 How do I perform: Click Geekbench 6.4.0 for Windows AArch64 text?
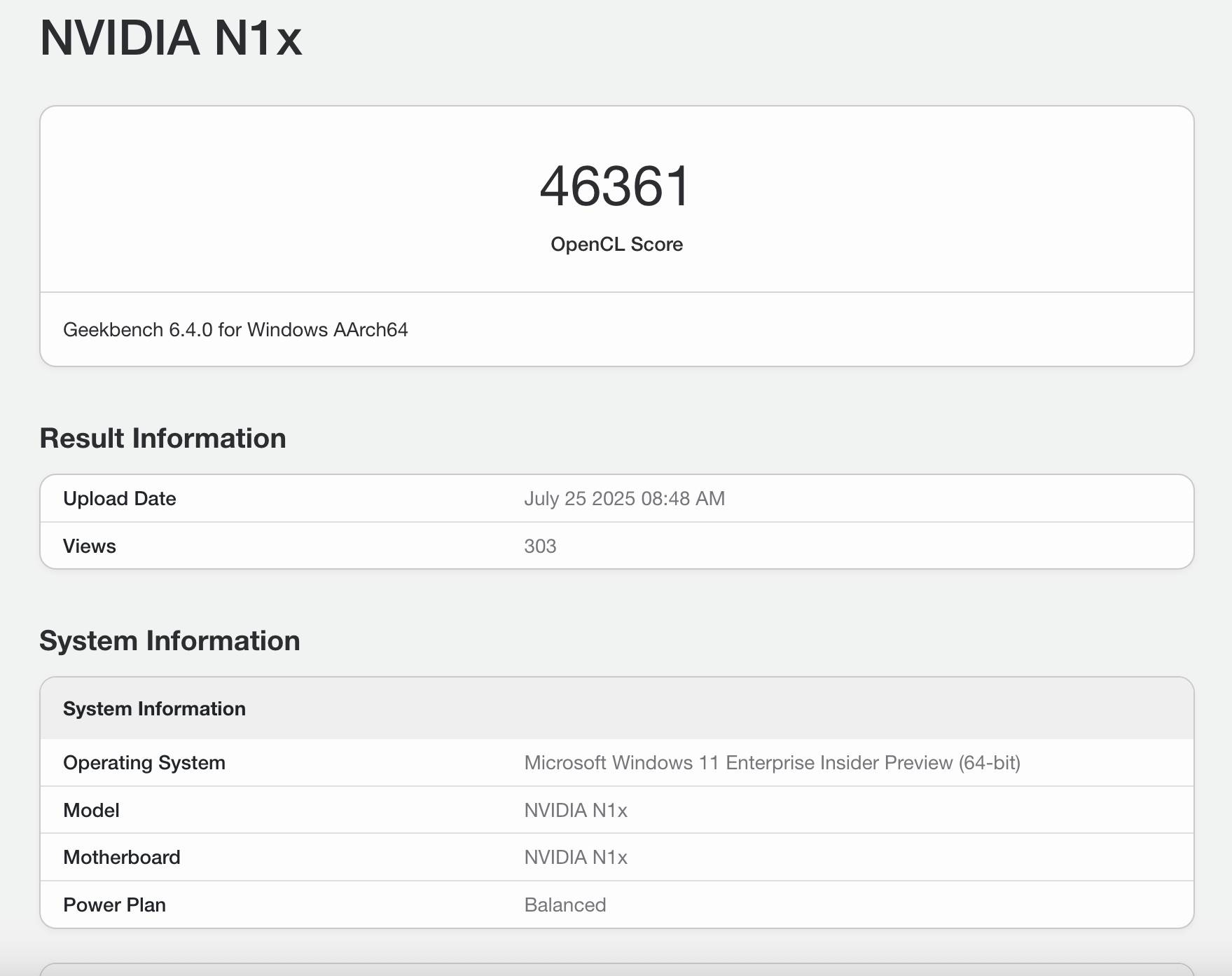(235, 330)
